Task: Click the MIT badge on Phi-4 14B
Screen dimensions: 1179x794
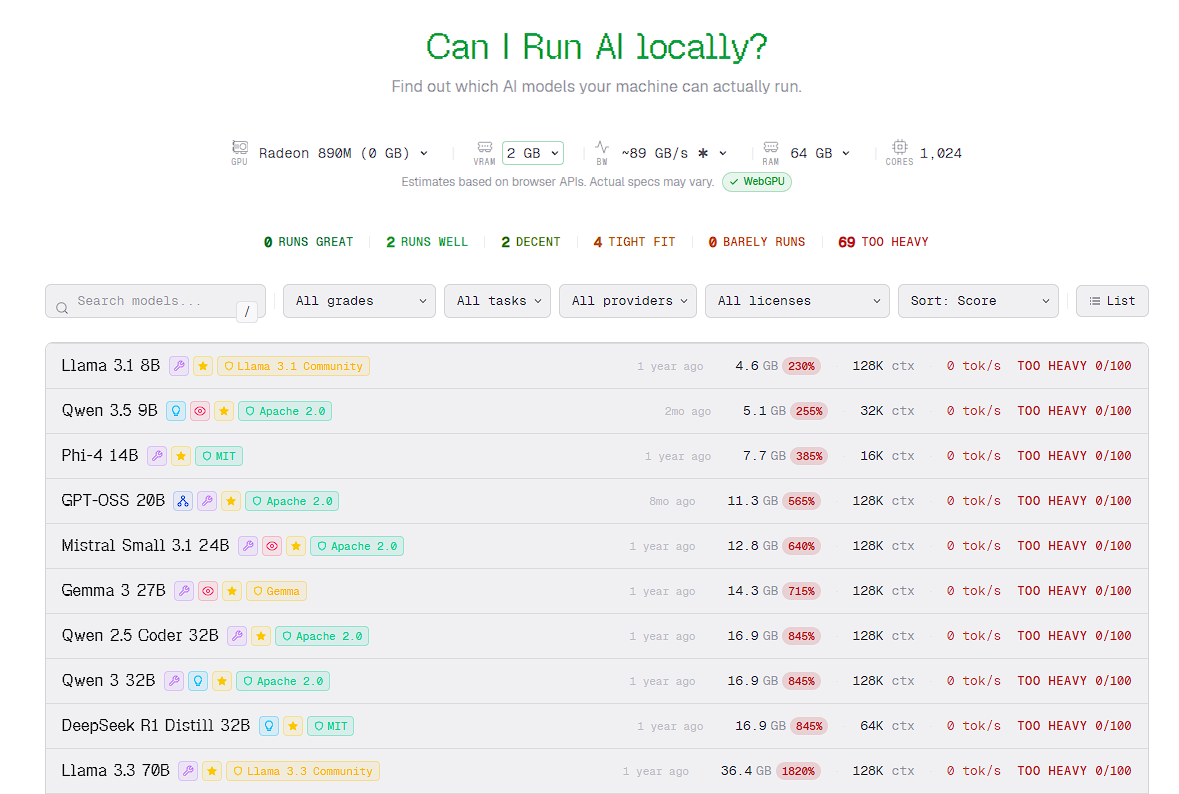Action: point(219,456)
